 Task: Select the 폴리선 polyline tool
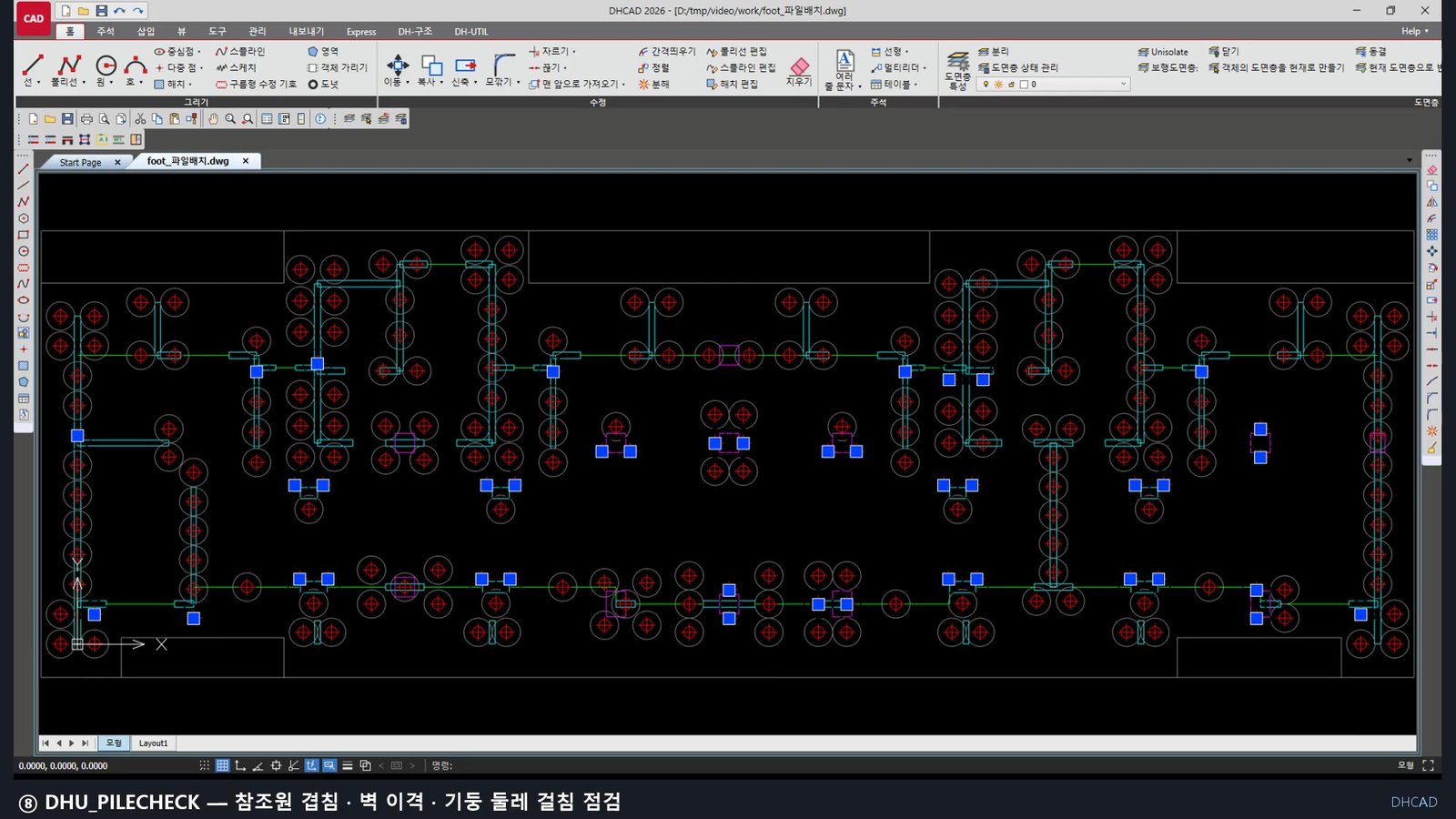coord(68,69)
